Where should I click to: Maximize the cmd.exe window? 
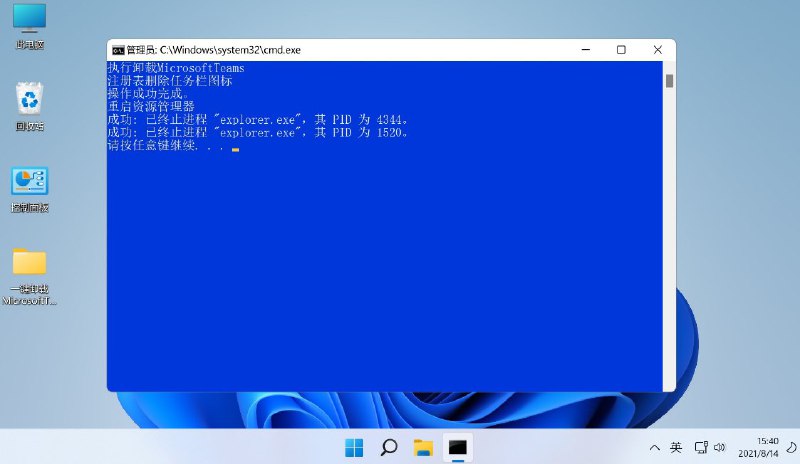pyautogui.click(x=621, y=50)
